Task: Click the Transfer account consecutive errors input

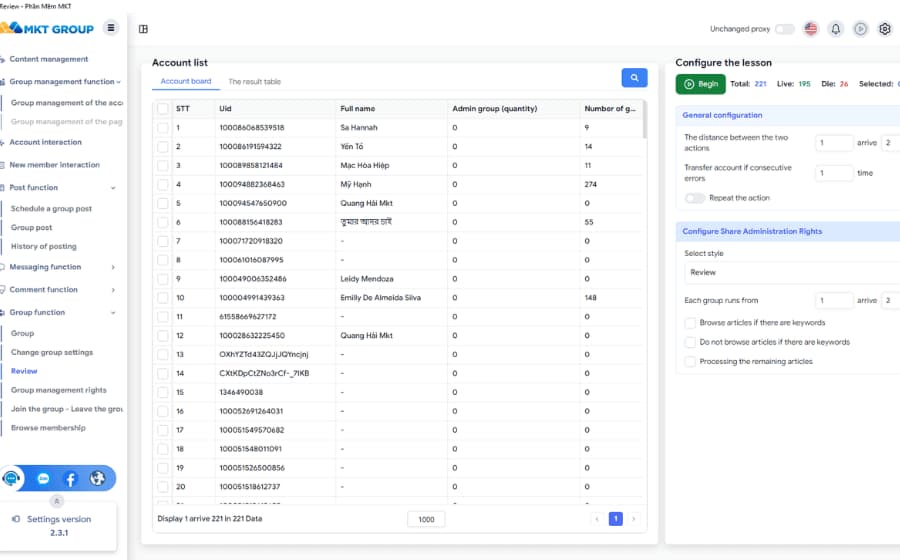Action: [x=834, y=173]
